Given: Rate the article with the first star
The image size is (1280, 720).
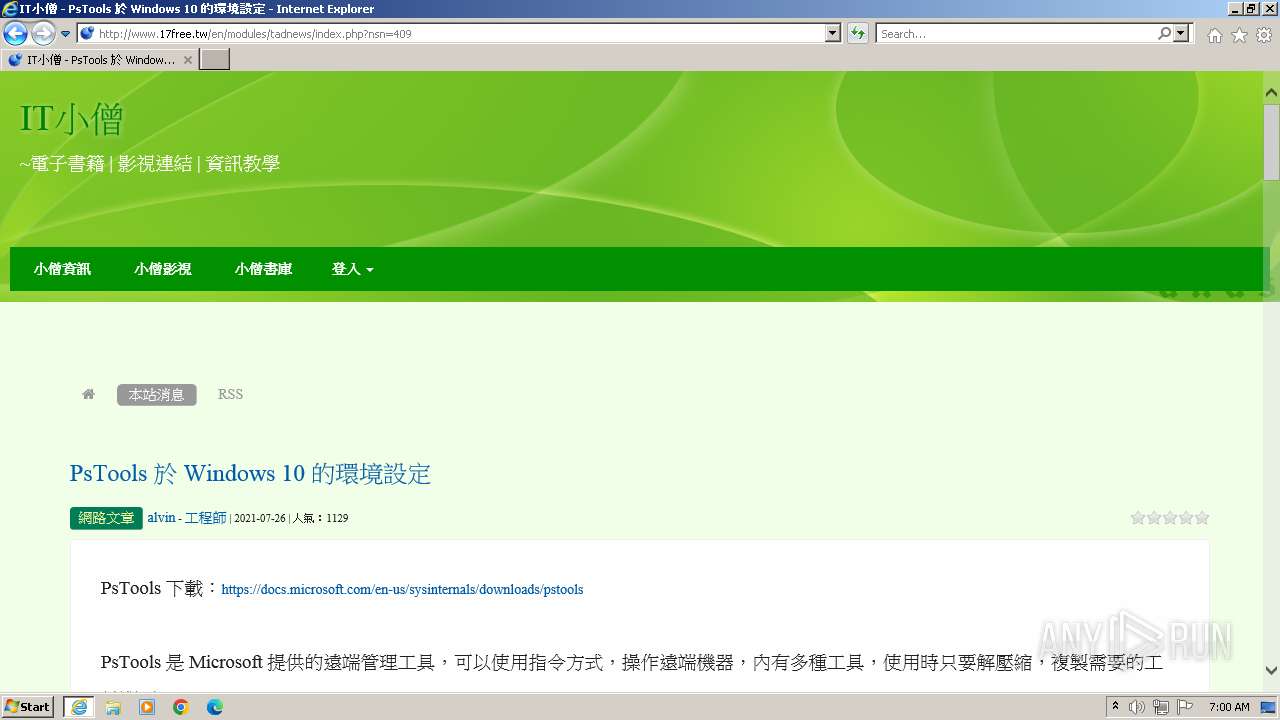Looking at the screenshot, I should tap(1138, 517).
